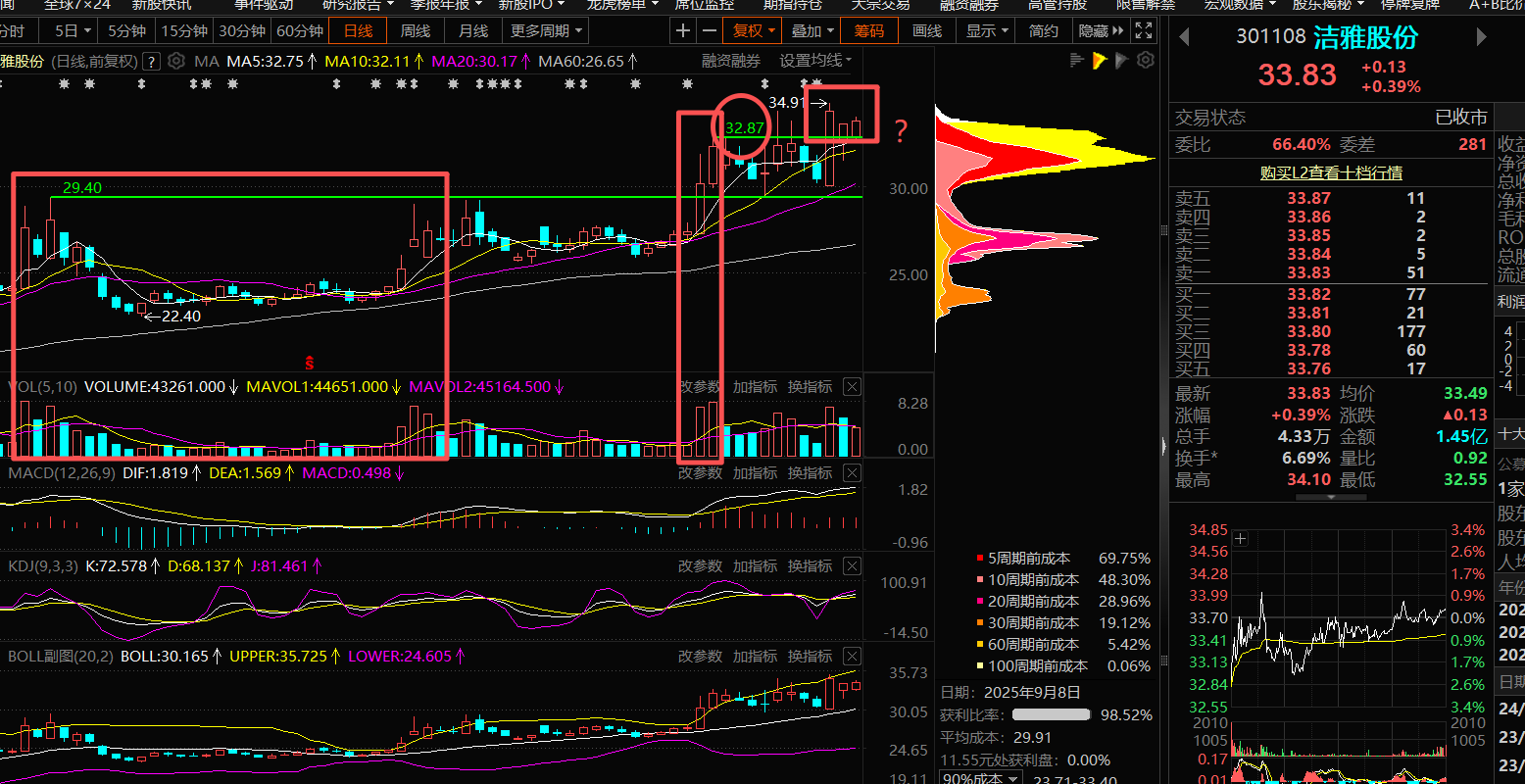The image size is (1525, 784).
Task: Open the 期指持仓 menu item
Action: tap(792, 4)
